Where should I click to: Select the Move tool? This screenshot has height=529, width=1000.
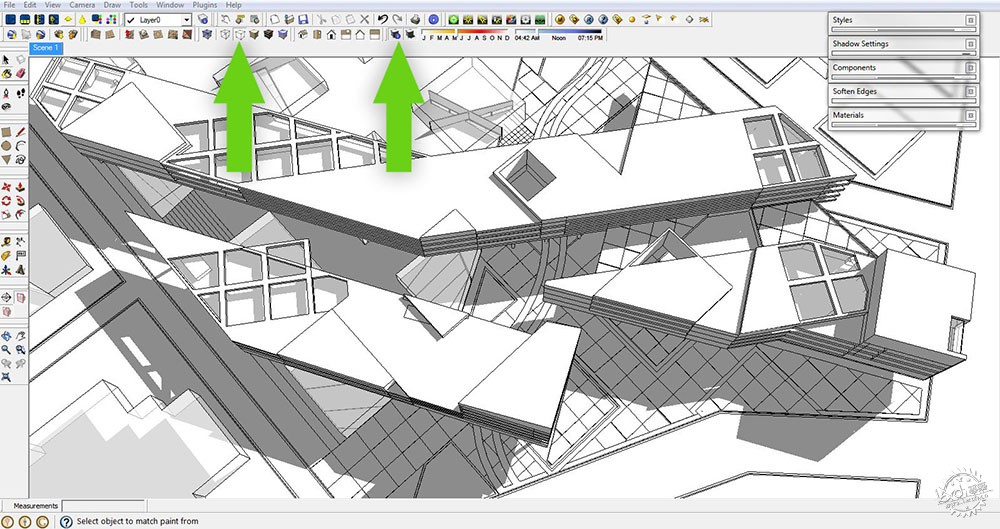(x=6, y=187)
